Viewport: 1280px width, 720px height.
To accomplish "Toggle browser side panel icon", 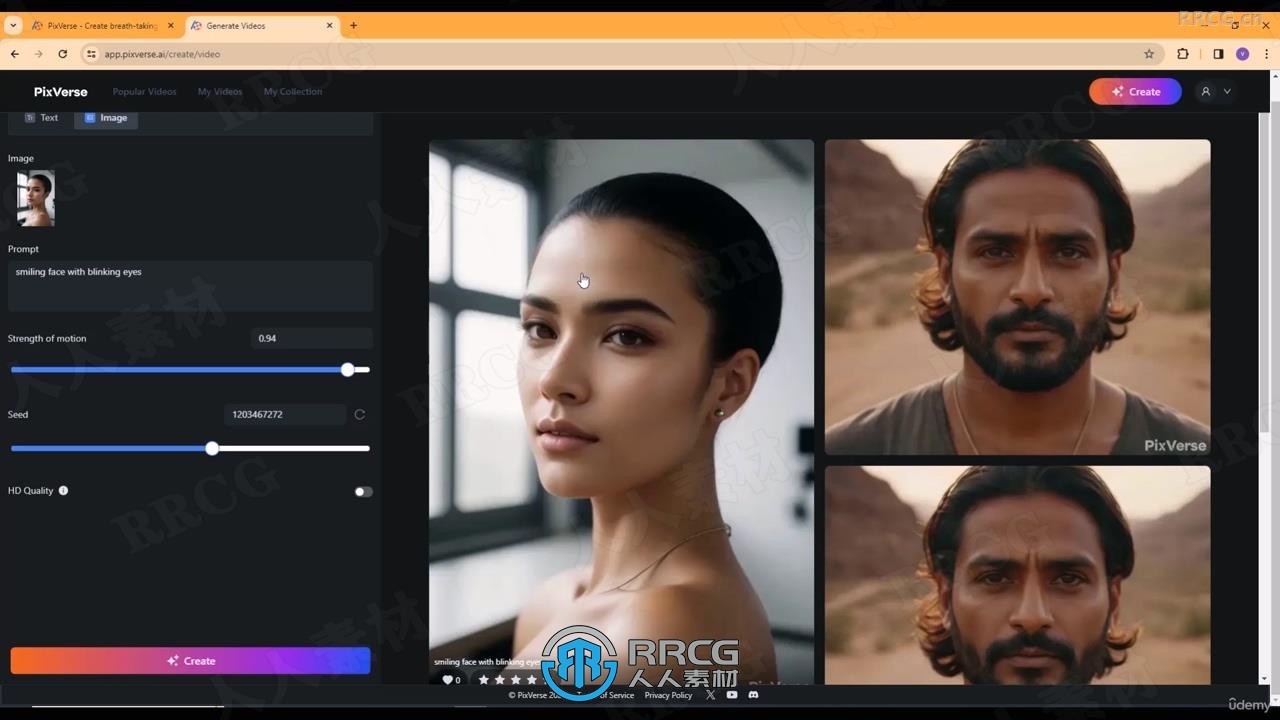I will point(1218,54).
